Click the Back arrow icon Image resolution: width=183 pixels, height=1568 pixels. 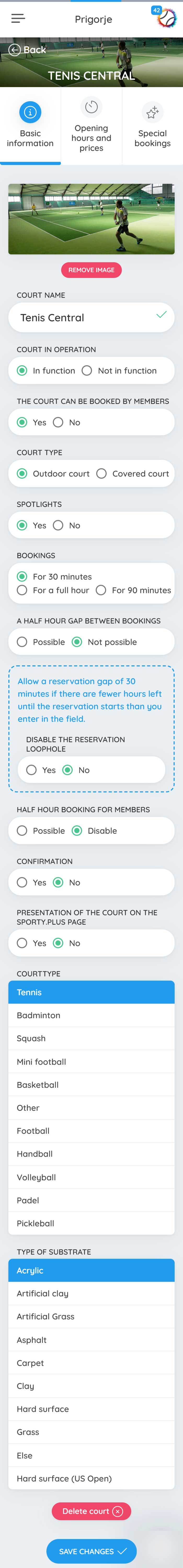click(x=15, y=50)
